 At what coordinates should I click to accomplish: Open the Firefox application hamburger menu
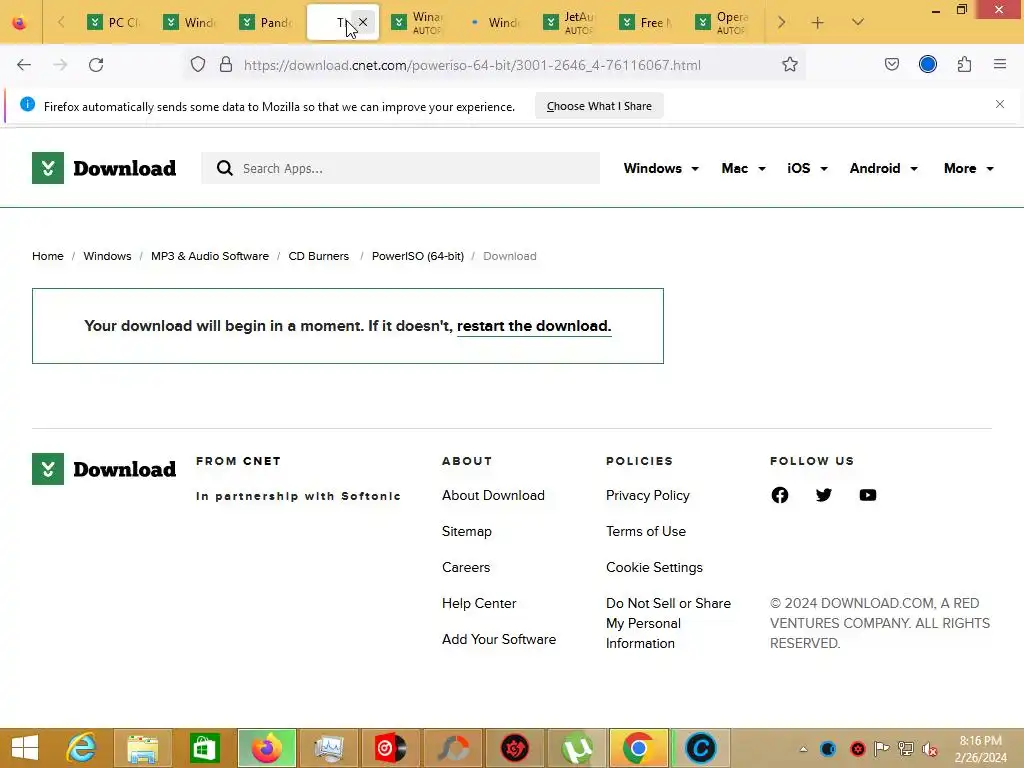pos(1000,65)
